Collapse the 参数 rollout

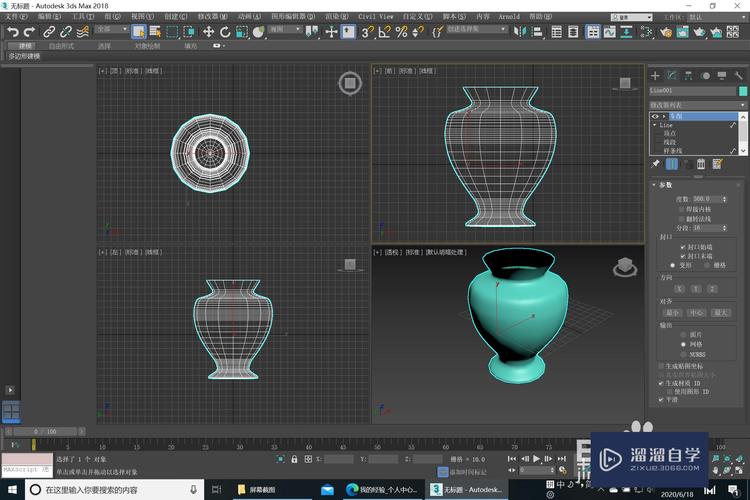point(665,185)
